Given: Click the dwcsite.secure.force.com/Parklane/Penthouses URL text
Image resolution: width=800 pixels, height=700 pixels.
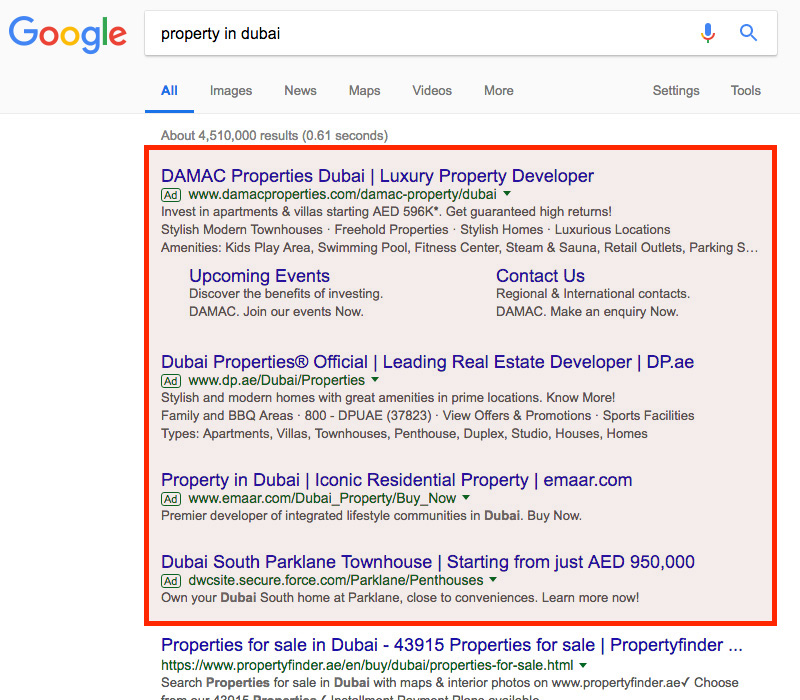Looking at the screenshot, I should 336,580.
